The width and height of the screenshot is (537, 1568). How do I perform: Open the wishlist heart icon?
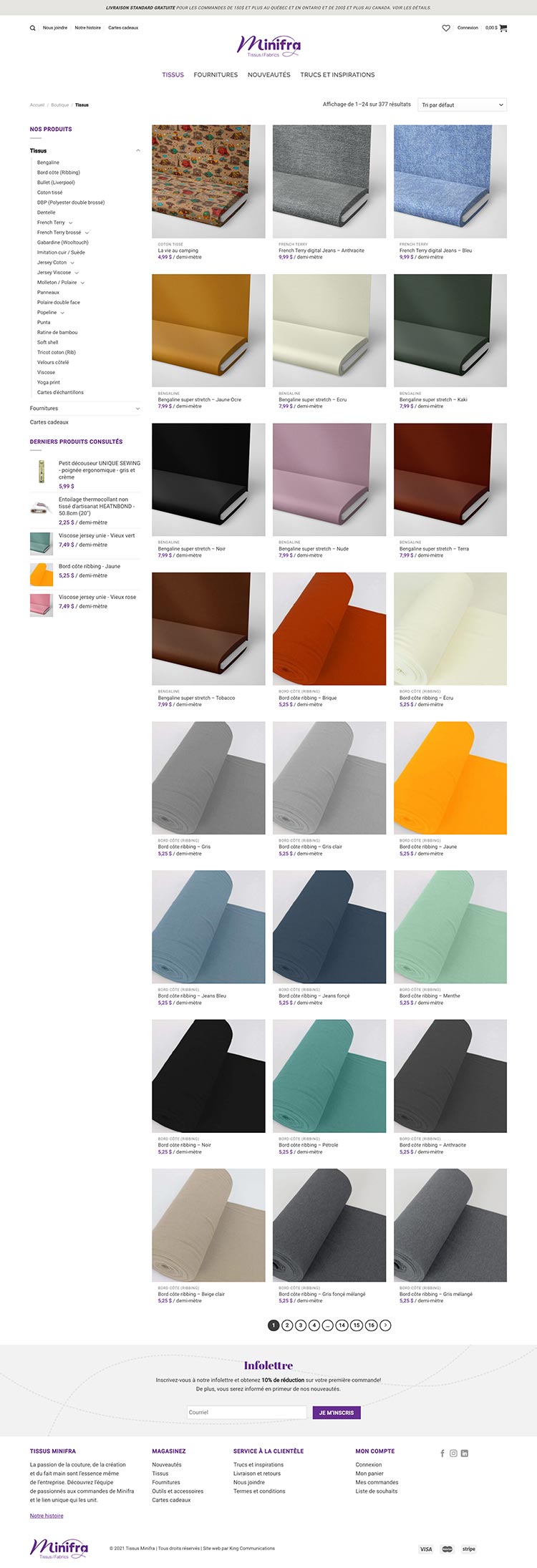tap(446, 28)
